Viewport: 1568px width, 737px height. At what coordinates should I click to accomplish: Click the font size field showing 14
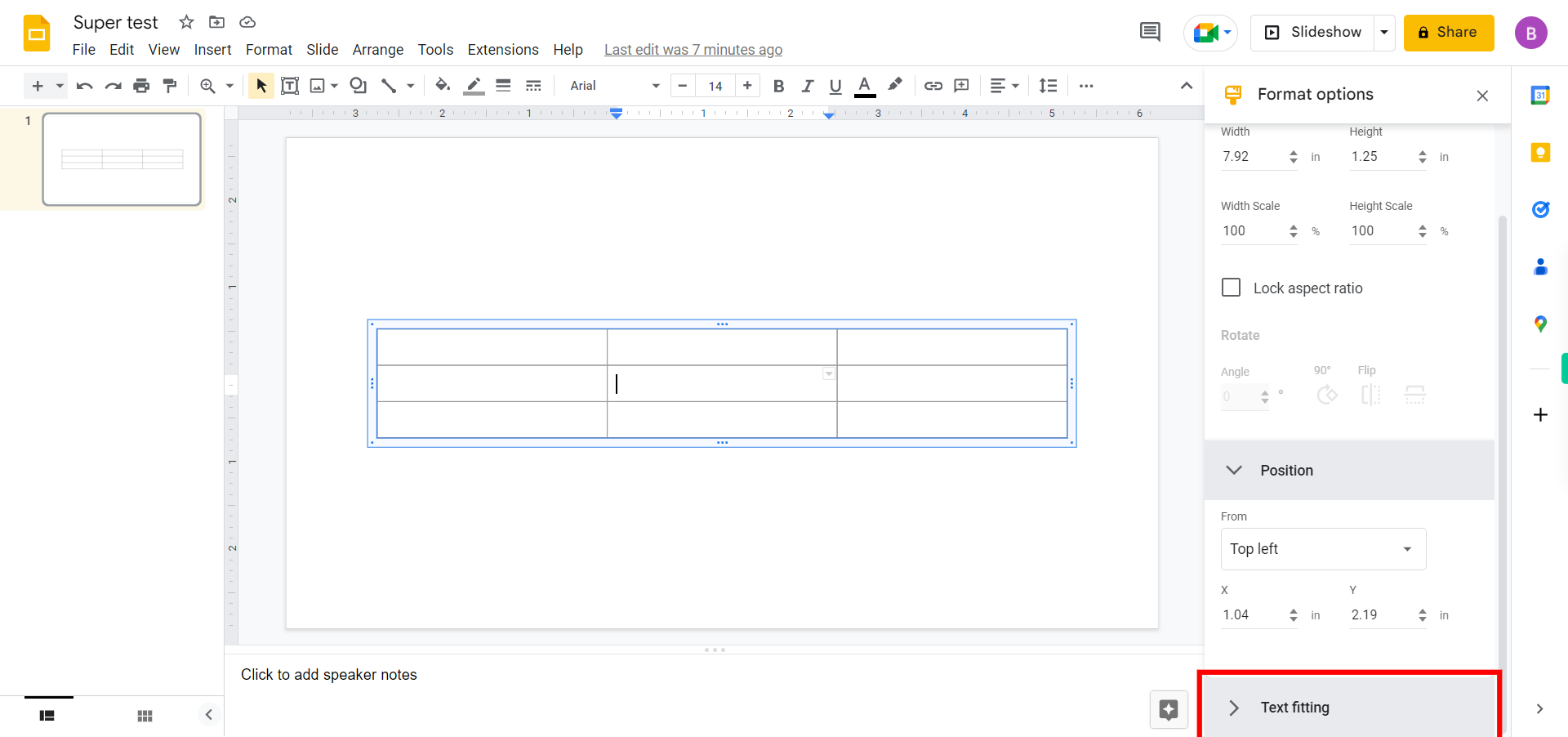point(715,86)
